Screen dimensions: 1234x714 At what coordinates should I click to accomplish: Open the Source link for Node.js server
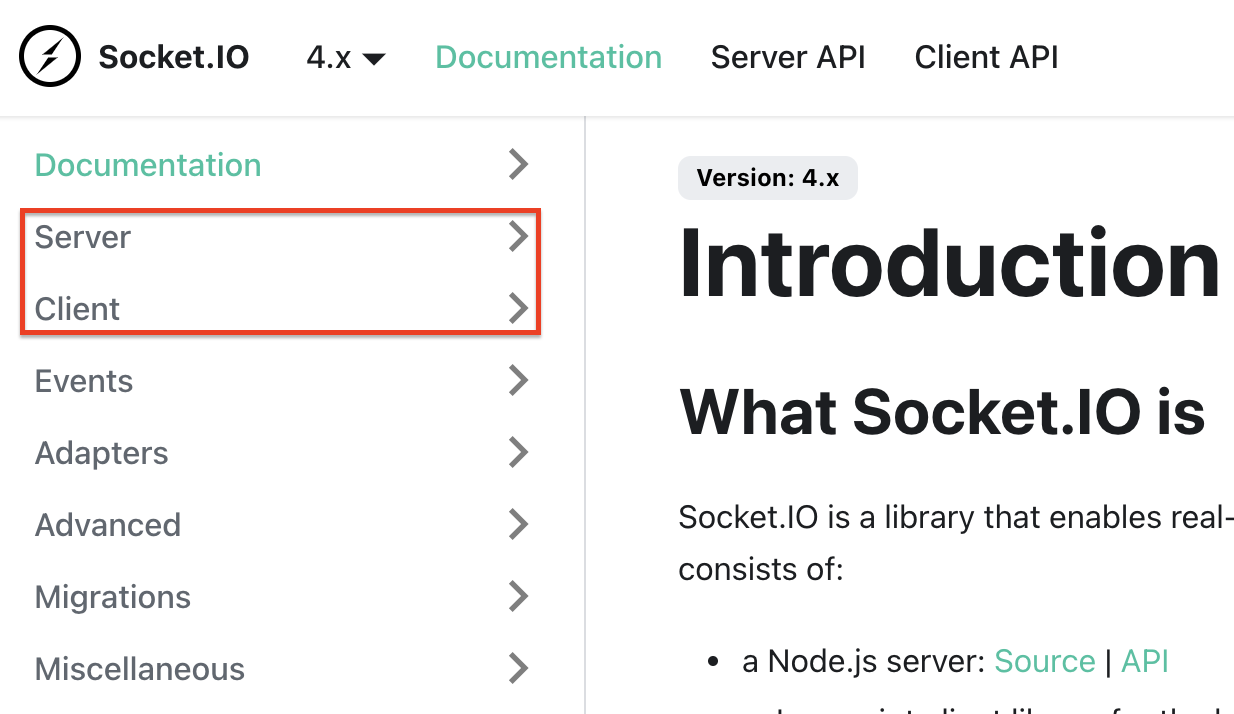[1045, 661]
